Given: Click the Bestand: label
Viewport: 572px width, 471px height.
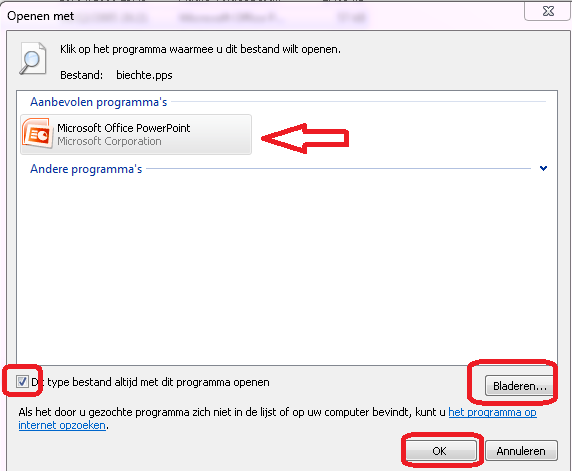Looking at the screenshot, I should (81, 75).
